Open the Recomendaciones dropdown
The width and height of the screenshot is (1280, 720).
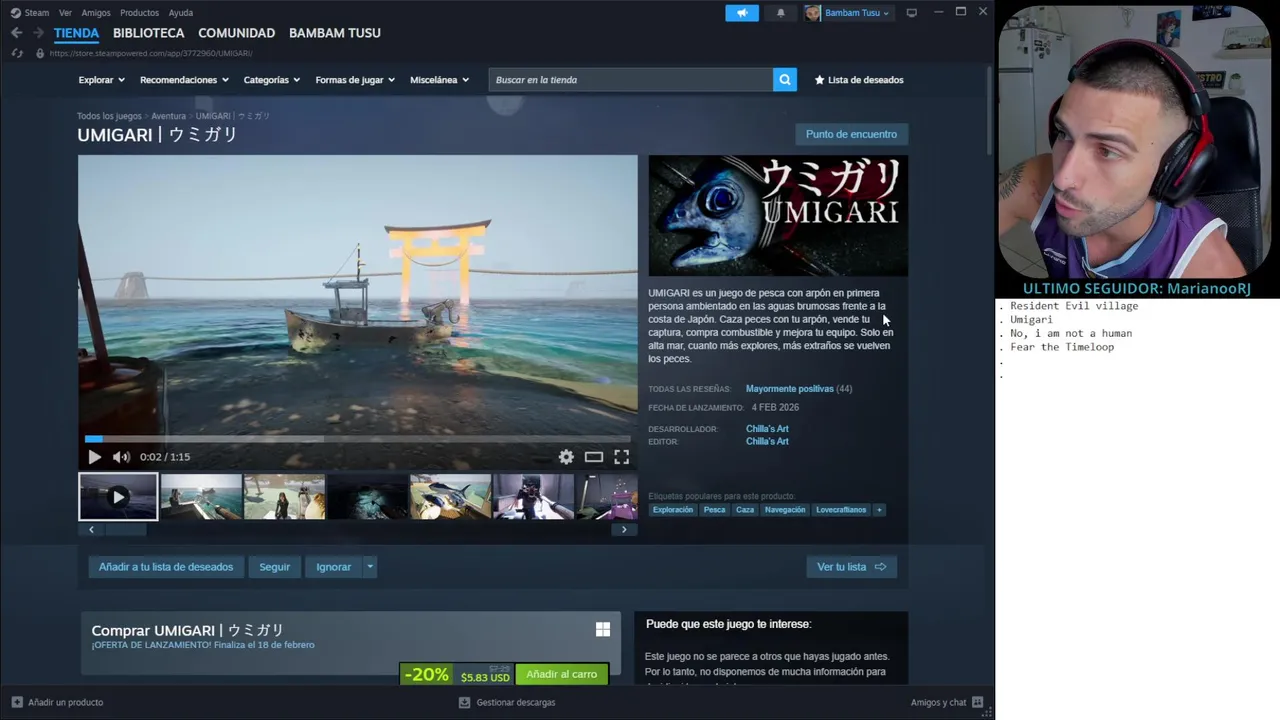point(184,80)
